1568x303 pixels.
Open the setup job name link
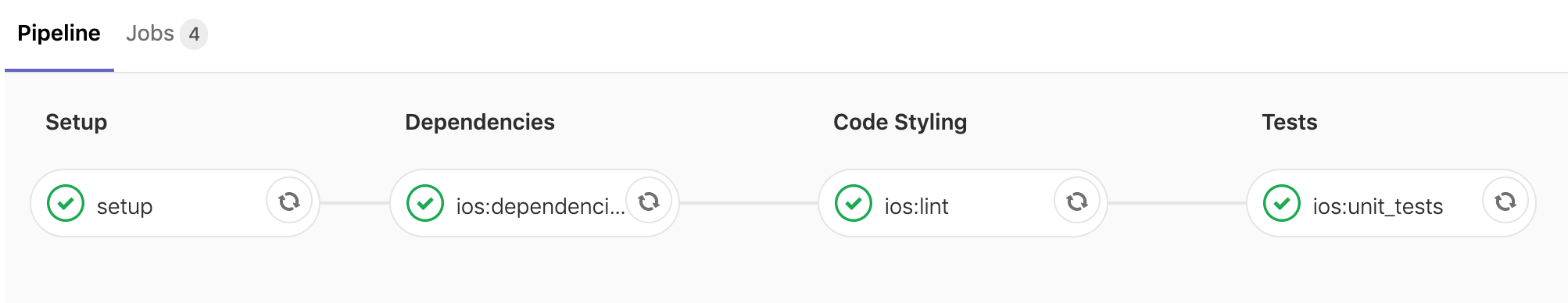tap(124, 207)
